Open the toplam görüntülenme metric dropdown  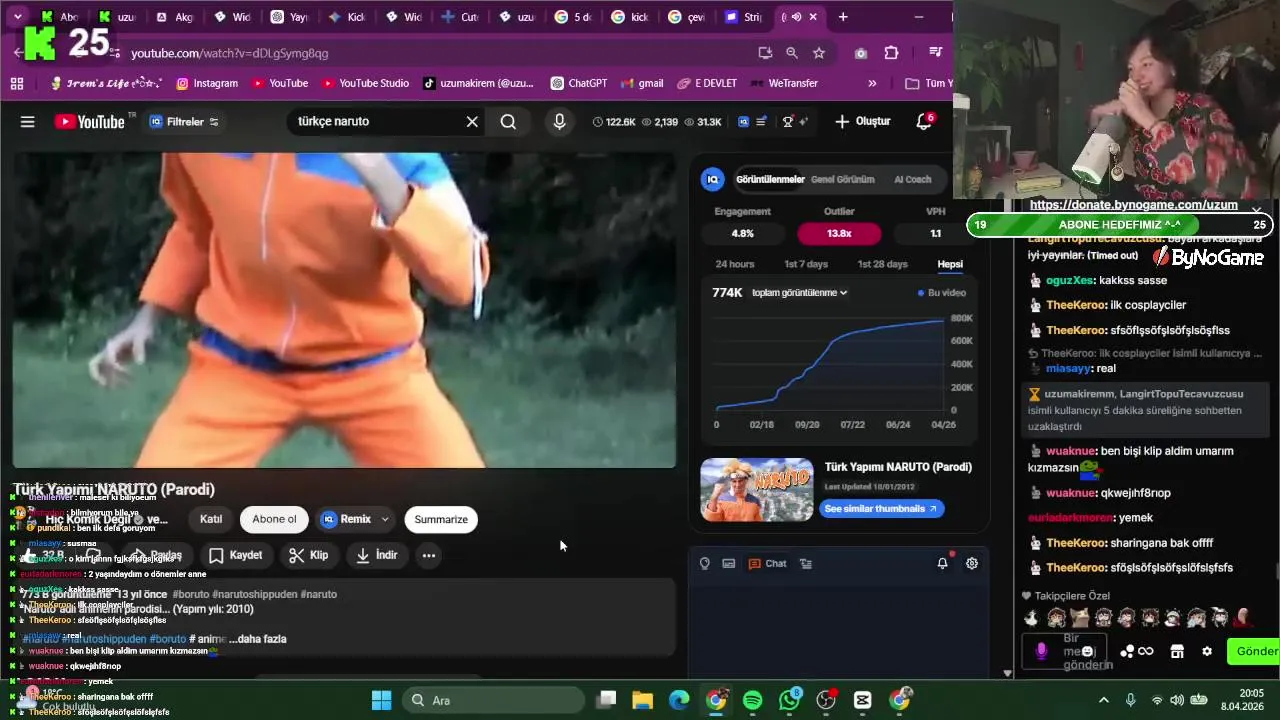[799, 293]
